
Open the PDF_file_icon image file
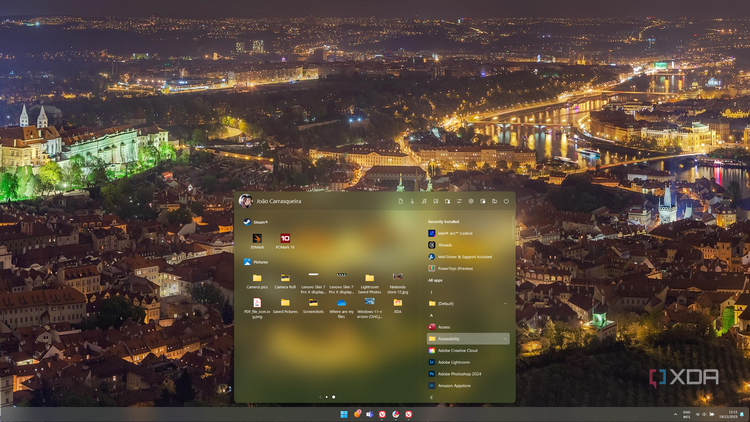point(257,308)
